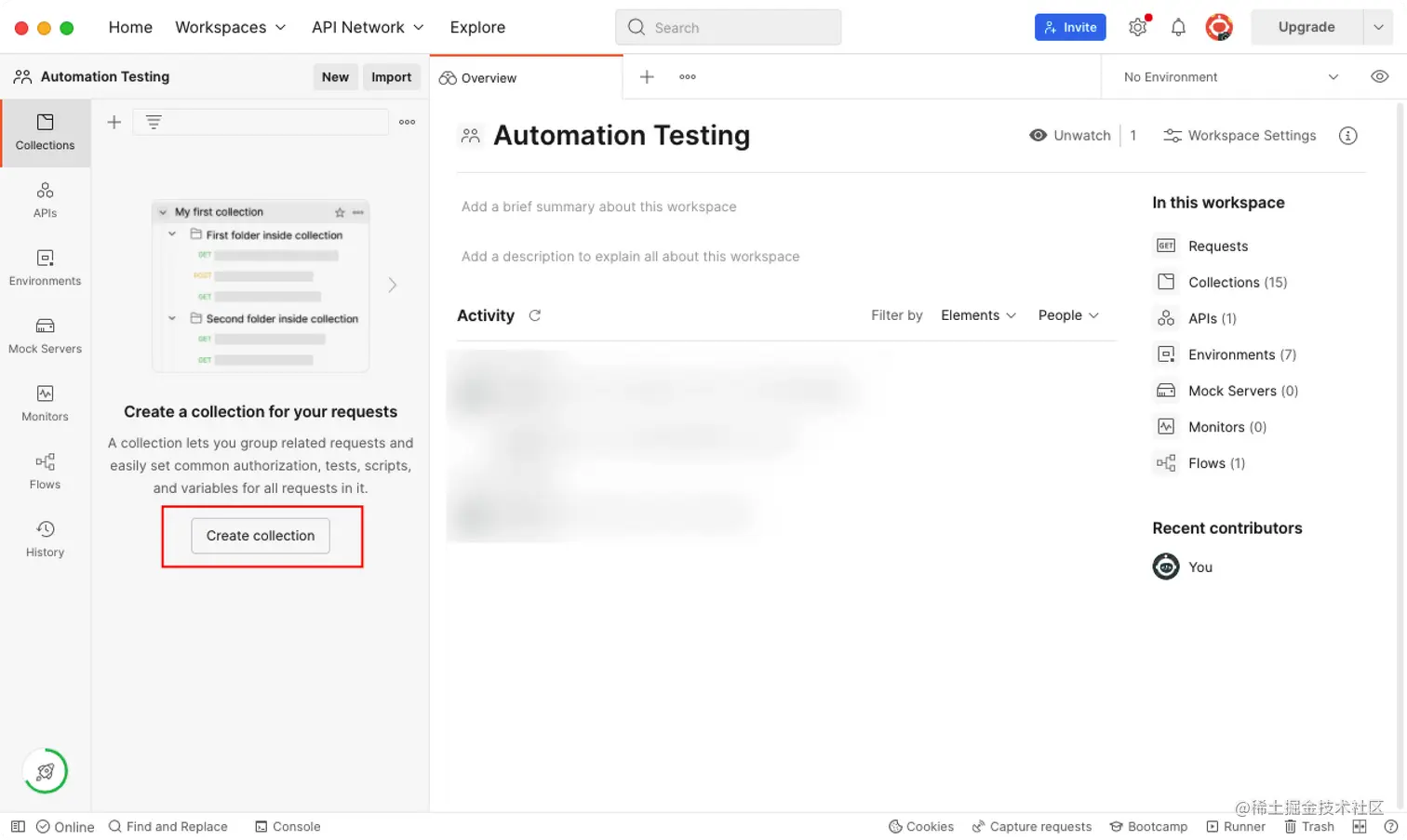
Task: Open Find and Replace
Action: coord(167,826)
